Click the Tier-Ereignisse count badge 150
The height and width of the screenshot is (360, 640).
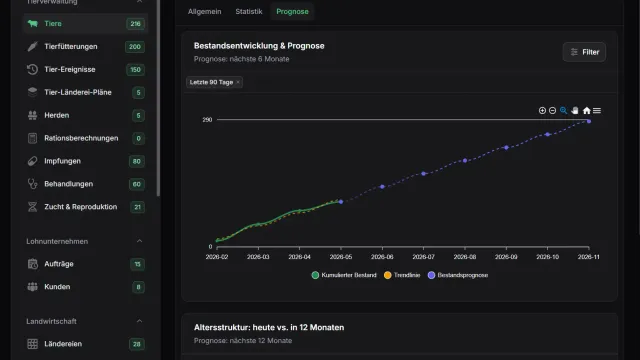[x=136, y=69]
